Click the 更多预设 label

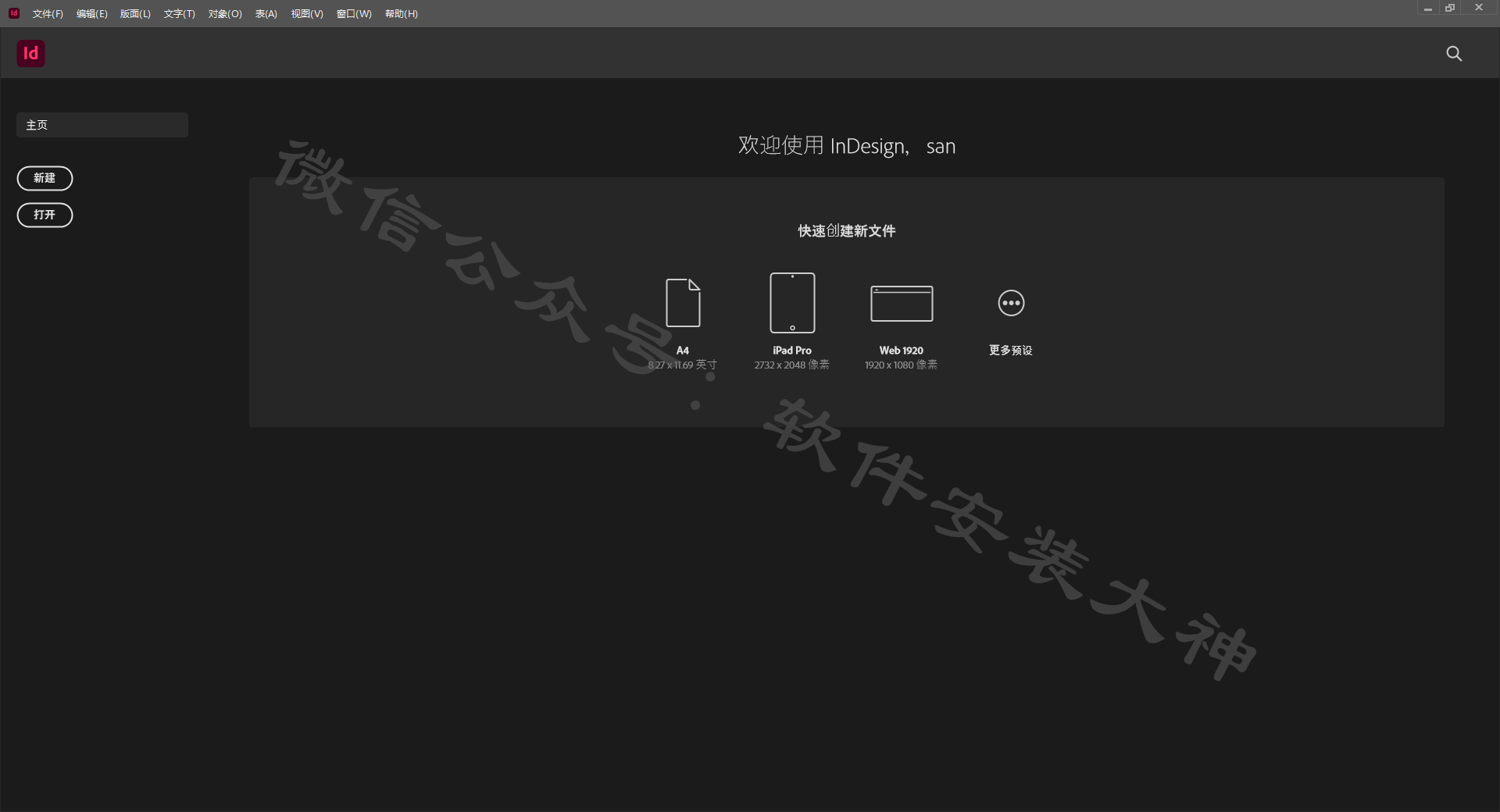[x=1011, y=351]
